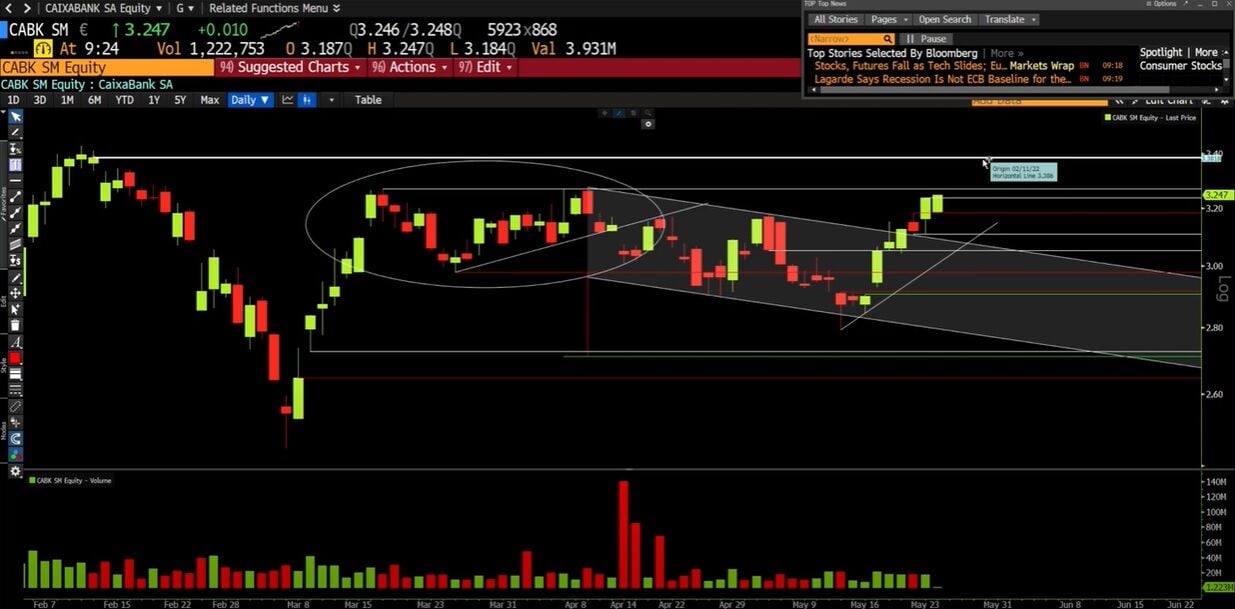Toggle the Log scale label on price axis
This screenshot has height=609, width=1235.
click(1222, 288)
